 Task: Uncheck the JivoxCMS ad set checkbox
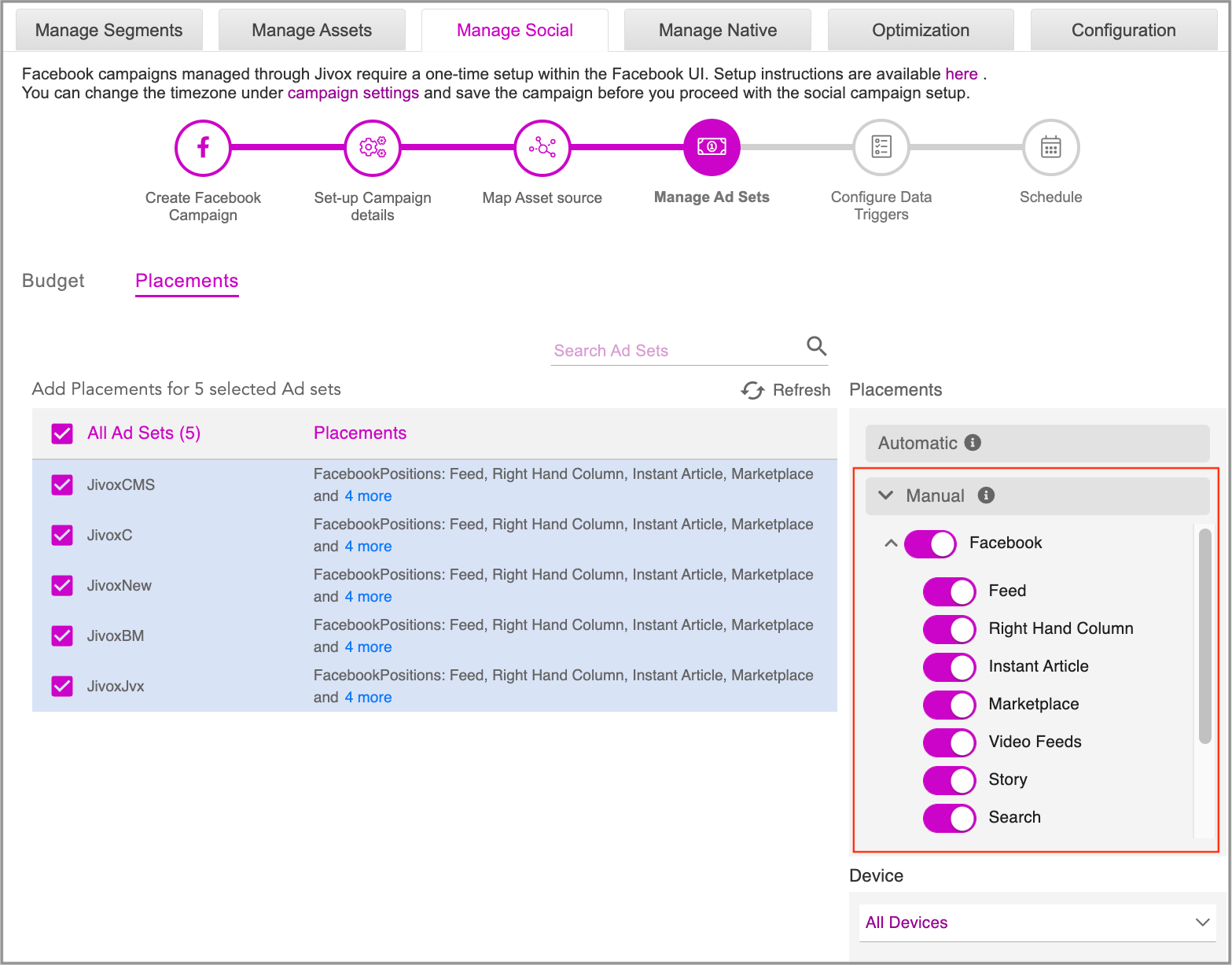point(62,485)
